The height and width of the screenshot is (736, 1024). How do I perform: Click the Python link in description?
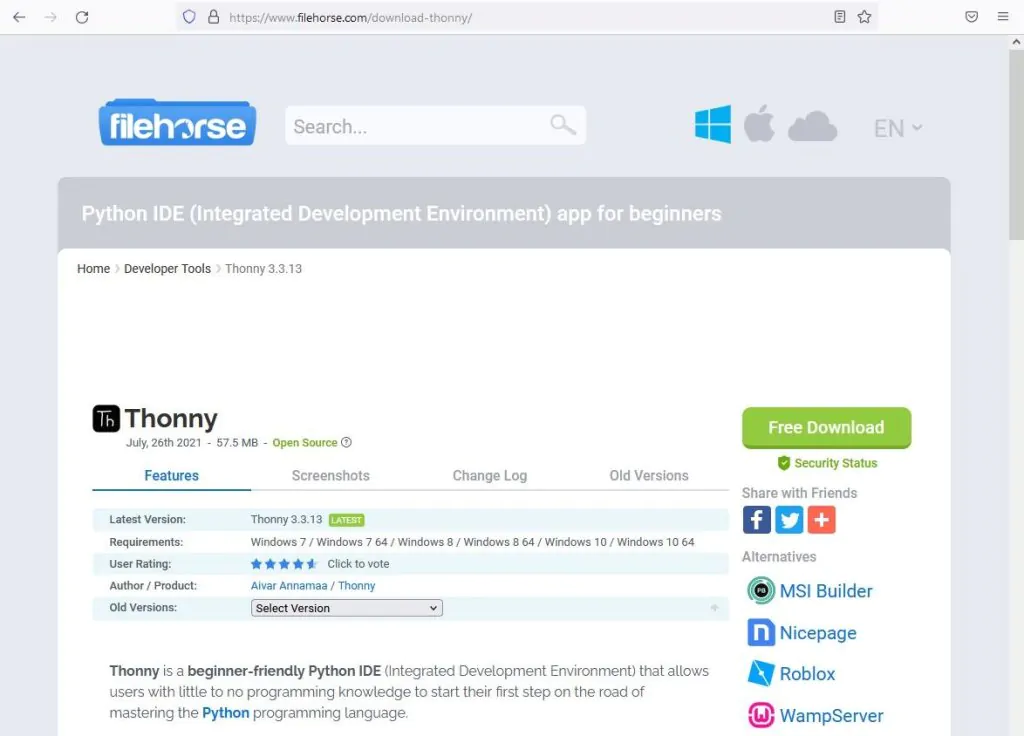coord(225,712)
